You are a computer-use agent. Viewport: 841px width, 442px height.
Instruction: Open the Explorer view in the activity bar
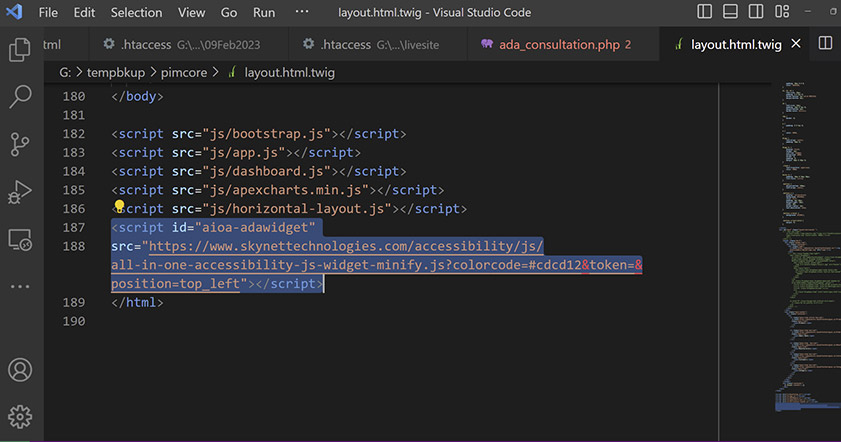point(20,50)
